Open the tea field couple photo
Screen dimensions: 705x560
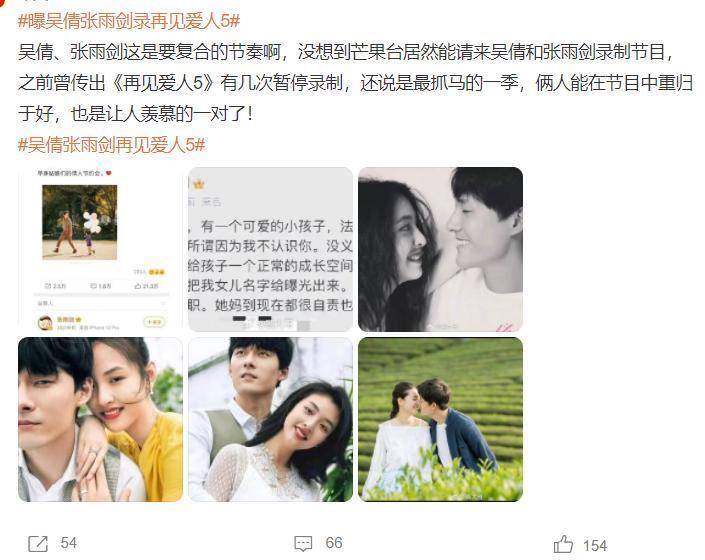[x=441, y=419]
